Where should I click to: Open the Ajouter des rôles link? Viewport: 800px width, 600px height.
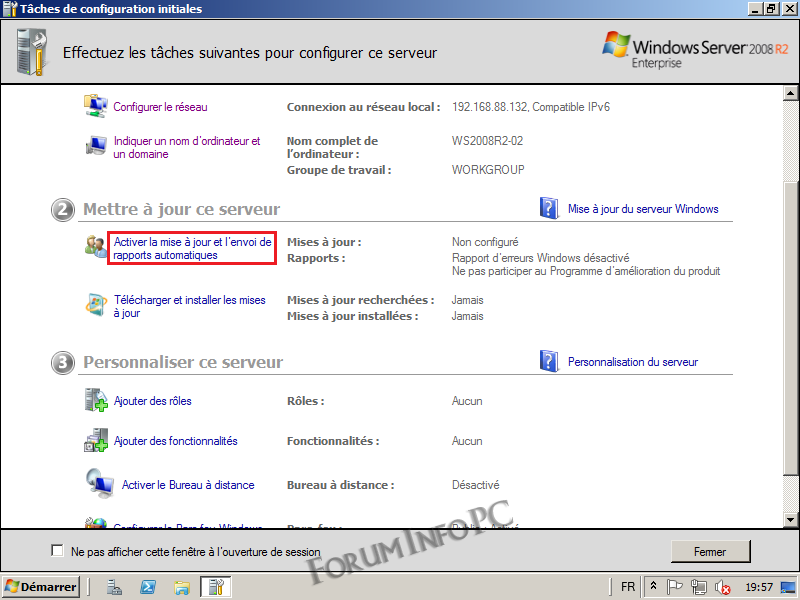click(x=153, y=401)
